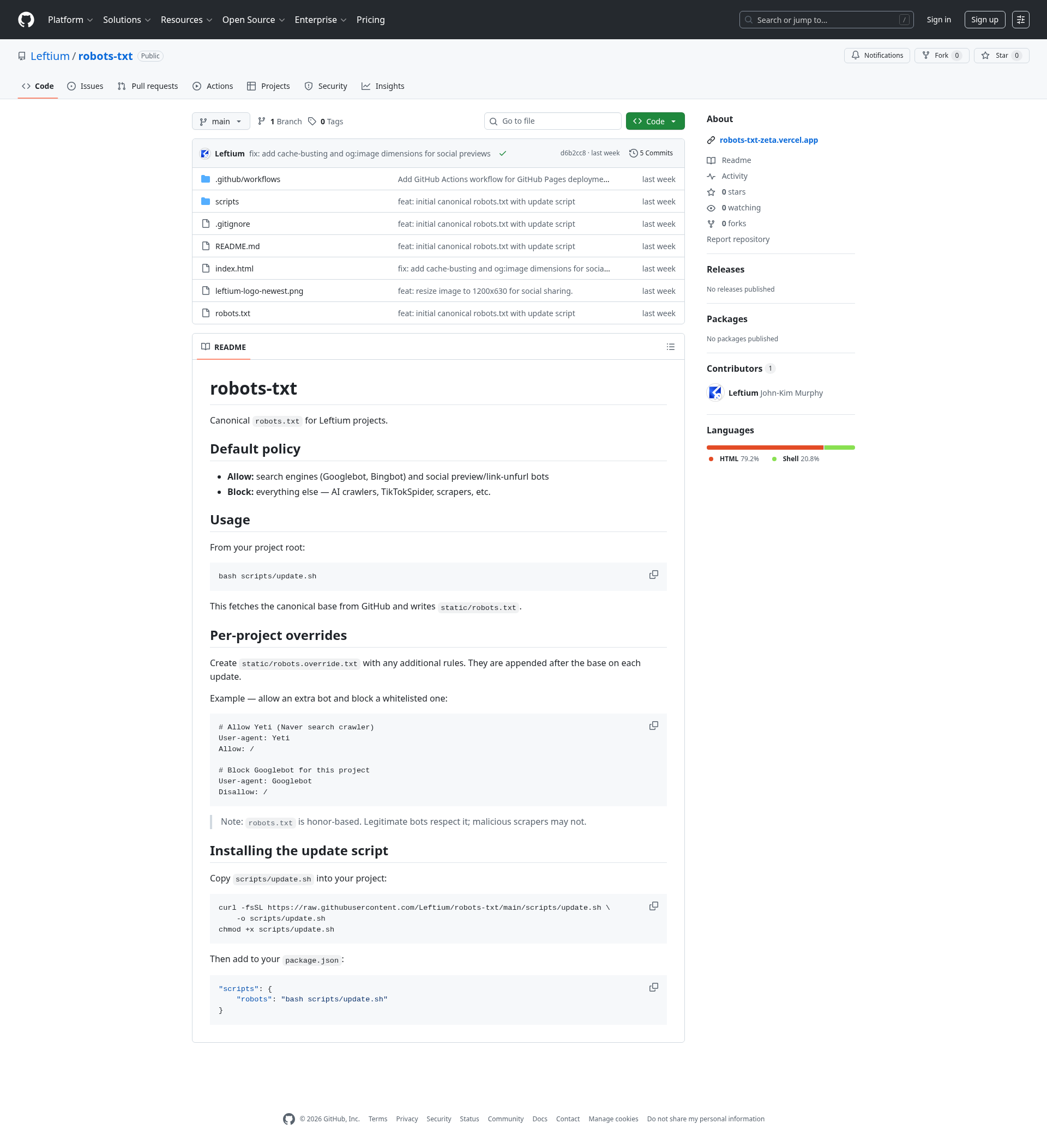Expand the Platform menu
This screenshot has height=1148, width=1047.
(x=70, y=20)
